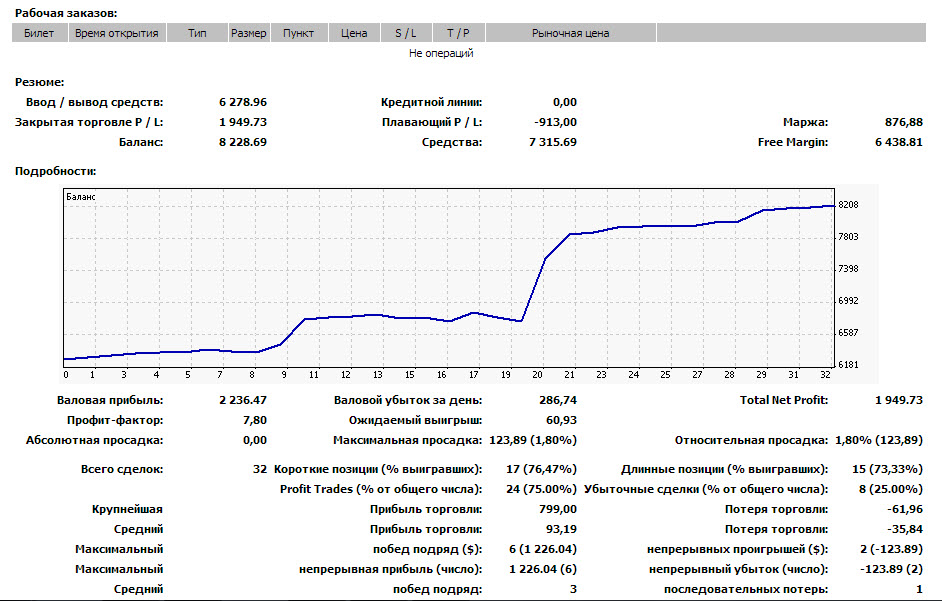The height and width of the screenshot is (601, 942).
Task: Click the 'Абсолютная просадка:' label
Action: (94, 440)
